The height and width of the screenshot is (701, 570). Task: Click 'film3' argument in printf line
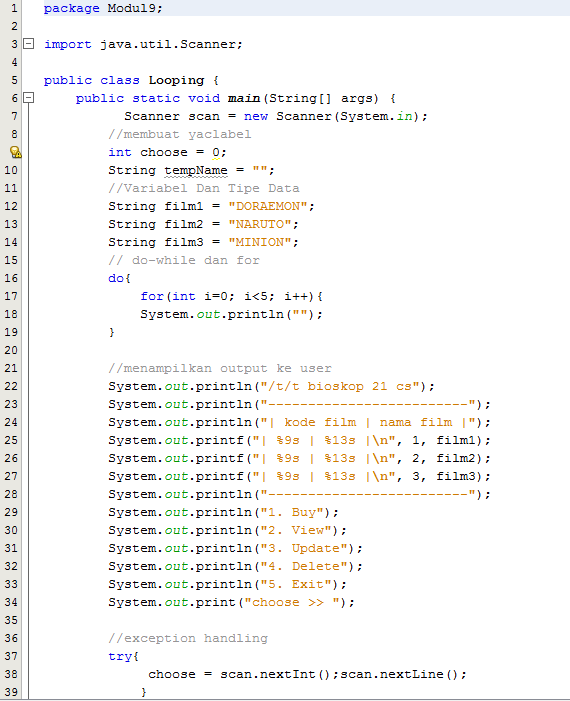coord(455,477)
